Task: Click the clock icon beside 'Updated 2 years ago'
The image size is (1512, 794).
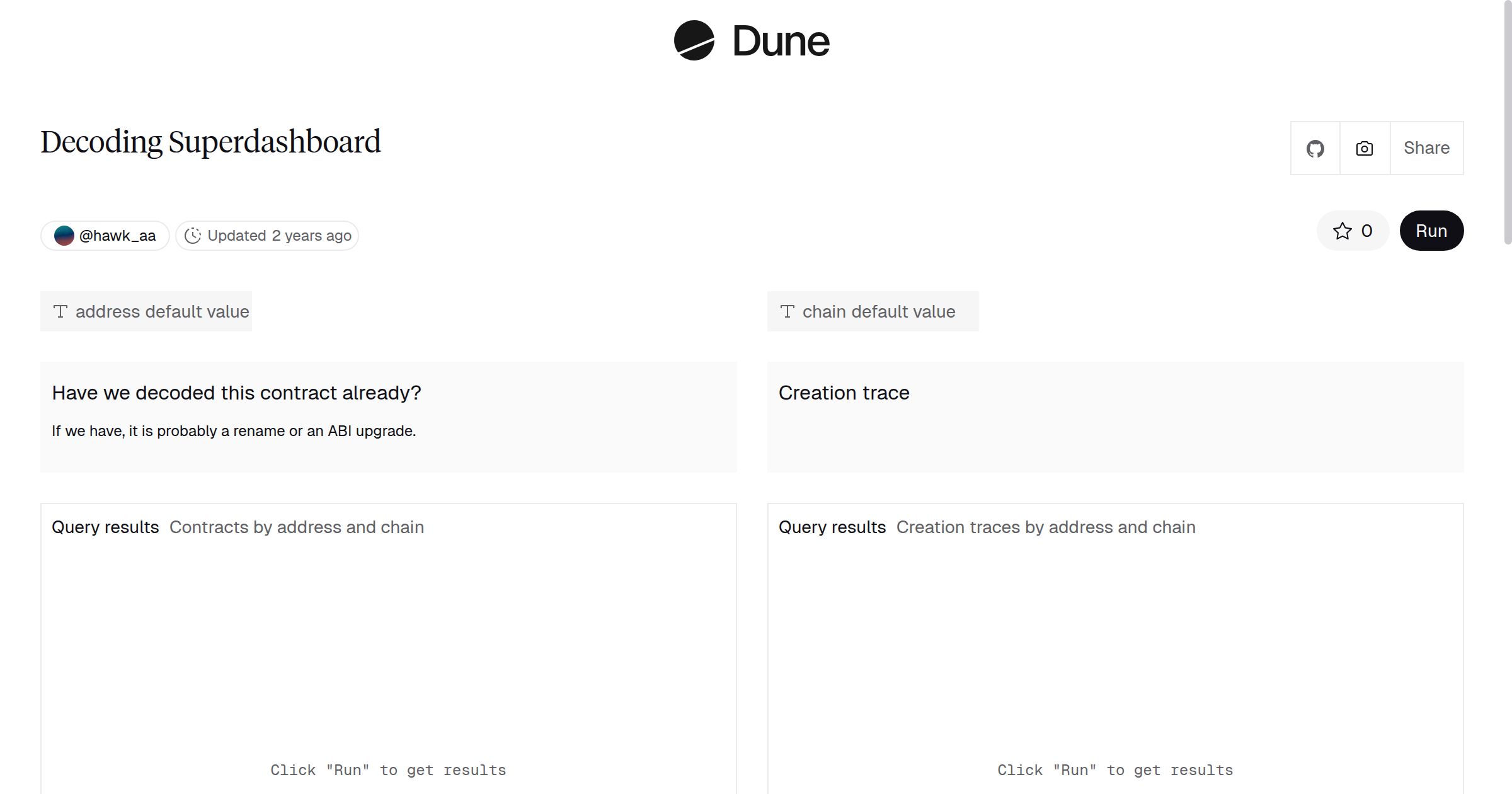Action: (x=193, y=235)
